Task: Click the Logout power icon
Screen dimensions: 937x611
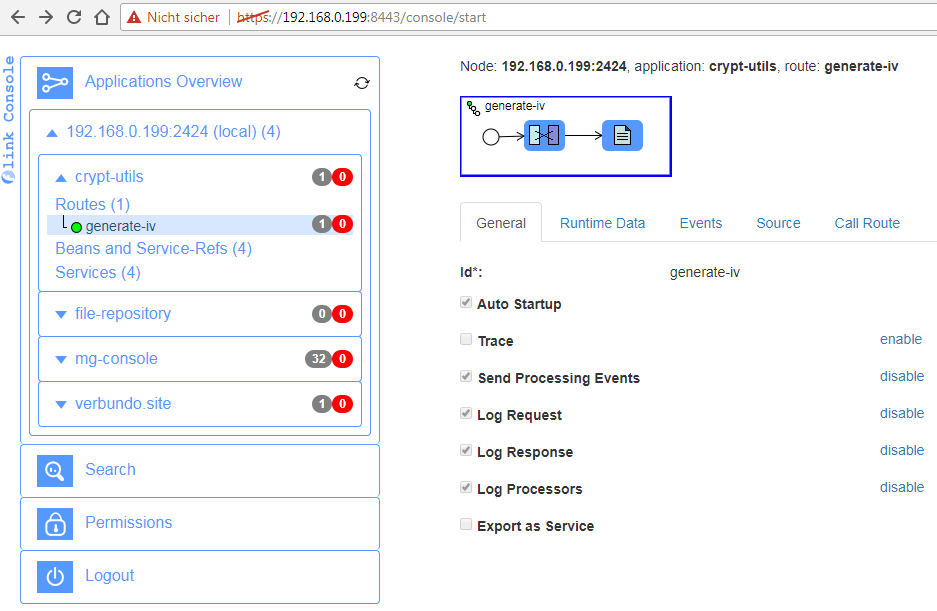Action: [55, 576]
